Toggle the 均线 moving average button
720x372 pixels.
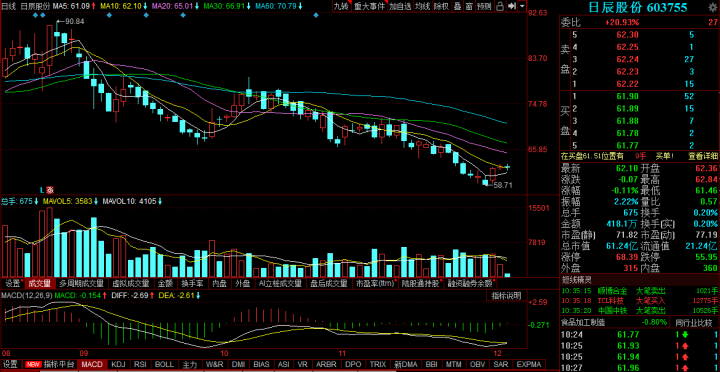(422, 6)
